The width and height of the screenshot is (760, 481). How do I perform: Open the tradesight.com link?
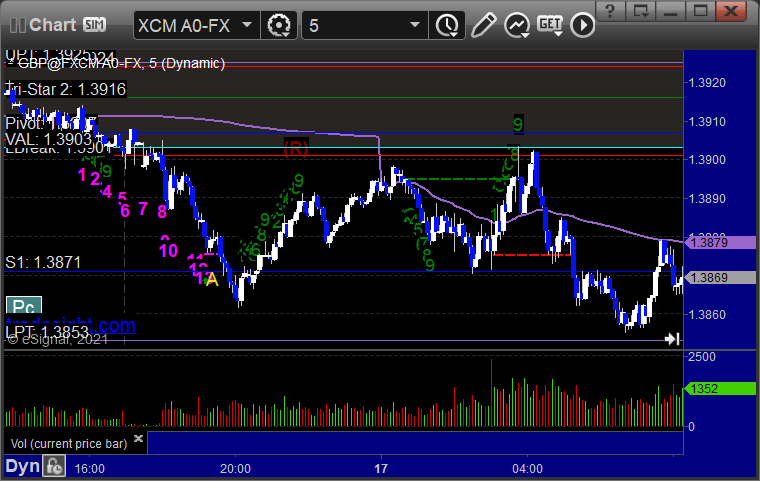point(71,324)
